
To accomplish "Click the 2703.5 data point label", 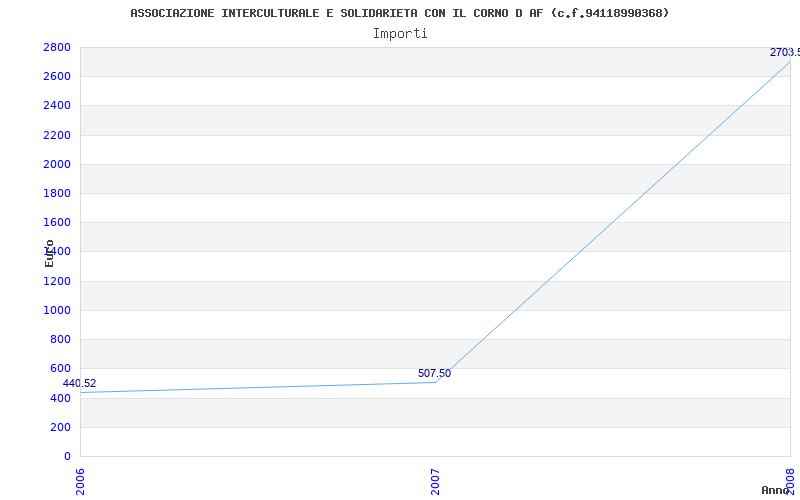I will 785,52.
